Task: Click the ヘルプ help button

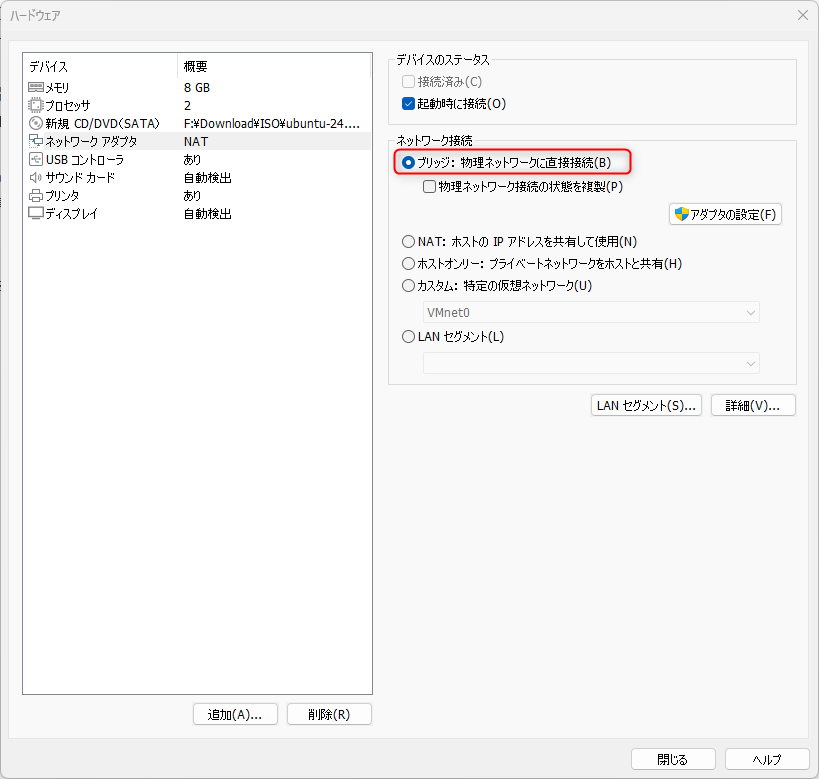Action: (767, 759)
